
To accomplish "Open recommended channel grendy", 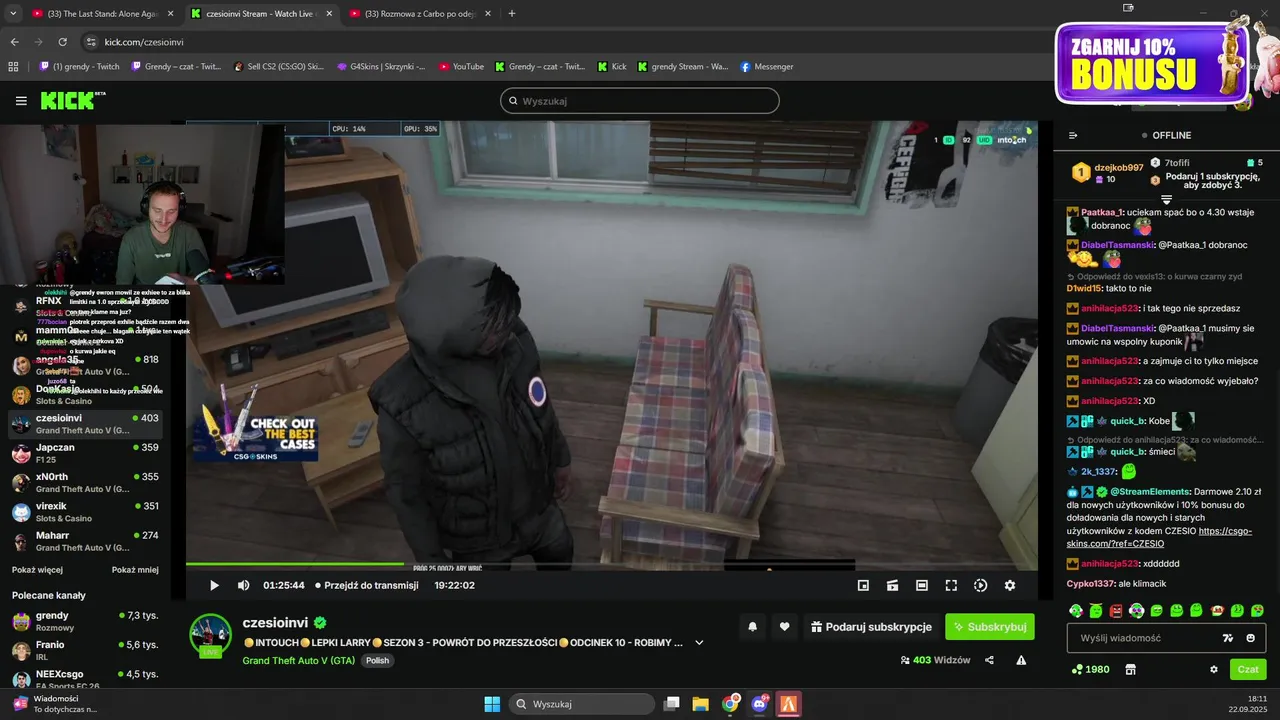I will 85,621.
